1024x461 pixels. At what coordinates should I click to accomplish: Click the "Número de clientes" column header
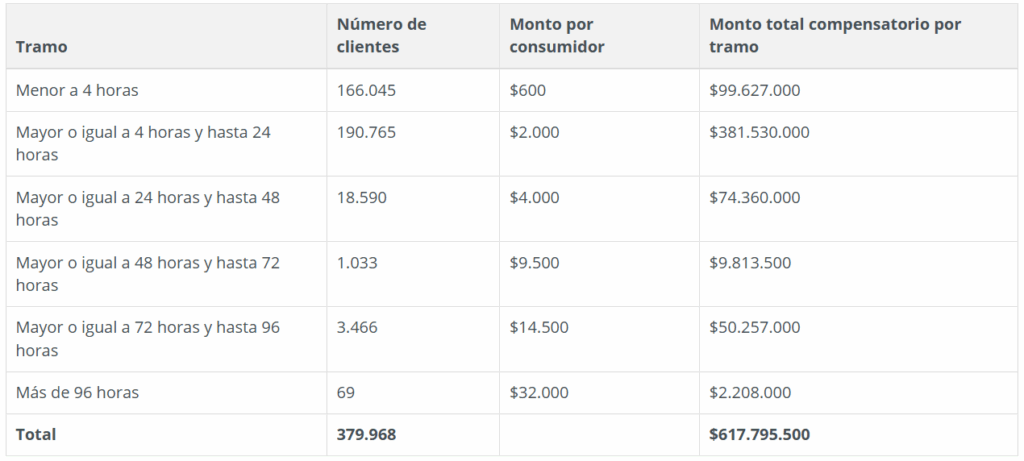(x=381, y=35)
